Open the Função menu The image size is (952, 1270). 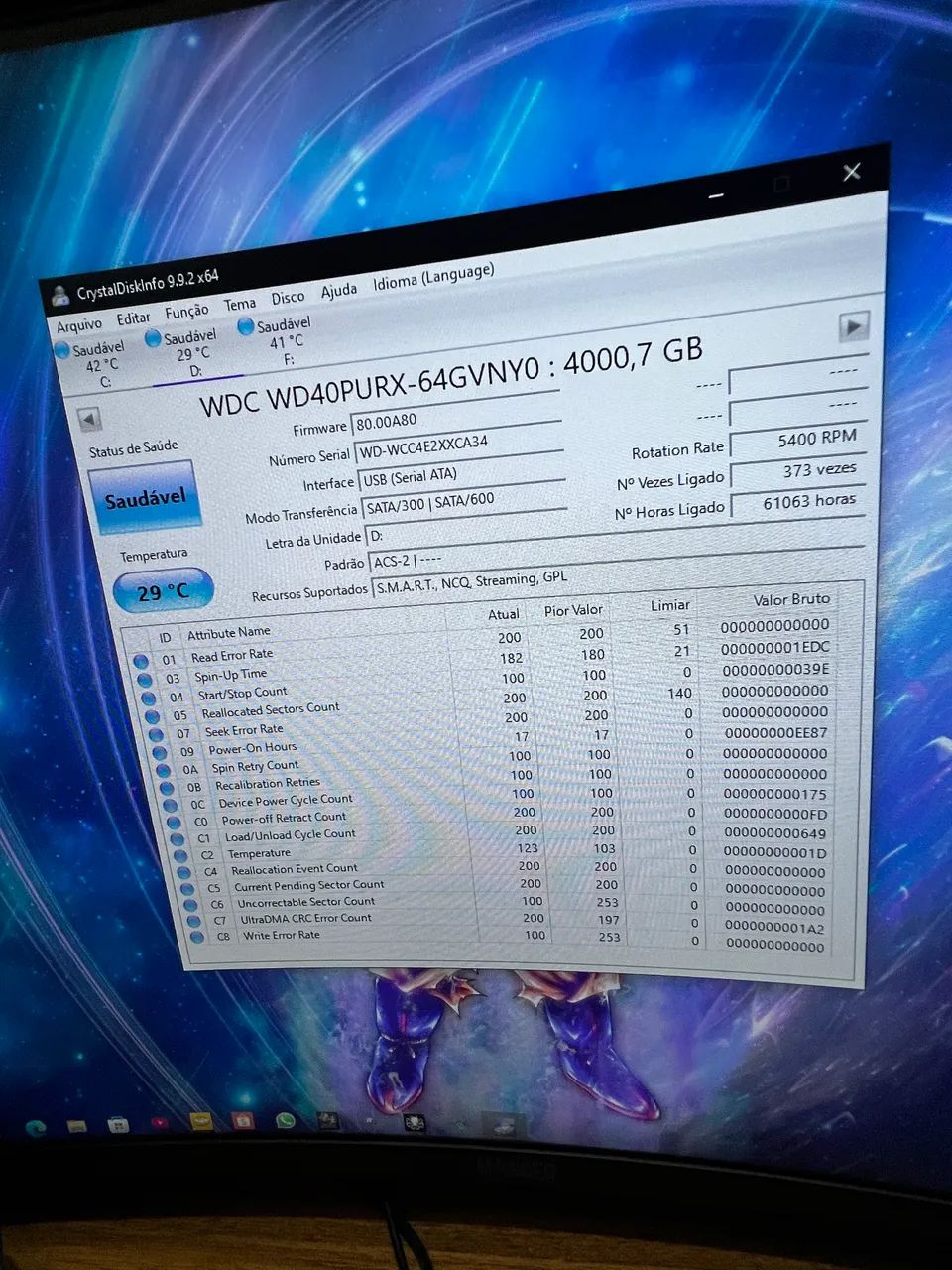[x=186, y=312]
